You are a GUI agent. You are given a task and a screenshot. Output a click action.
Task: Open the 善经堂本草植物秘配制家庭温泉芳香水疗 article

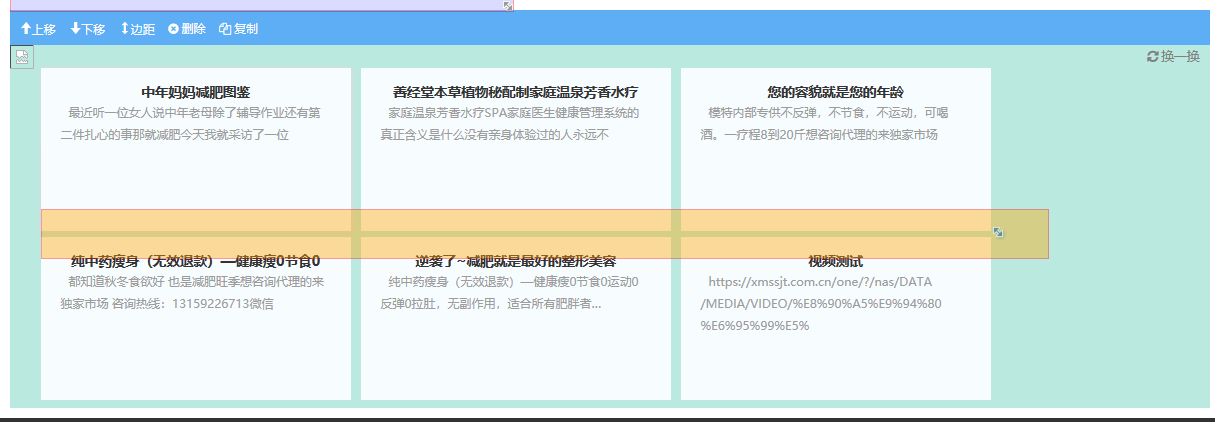pos(515,92)
